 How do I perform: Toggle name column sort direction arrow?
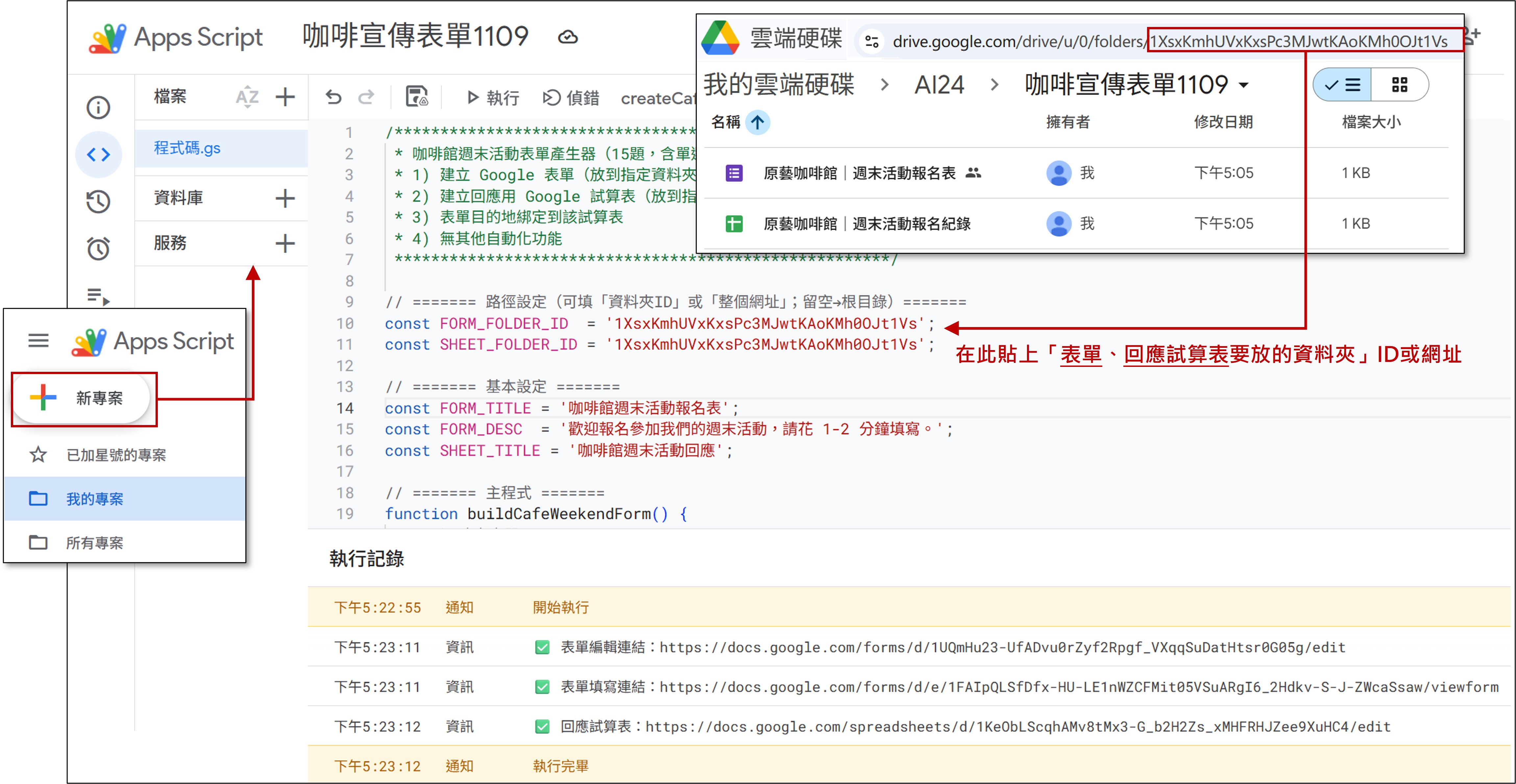pyautogui.click(x=757, y=122)
